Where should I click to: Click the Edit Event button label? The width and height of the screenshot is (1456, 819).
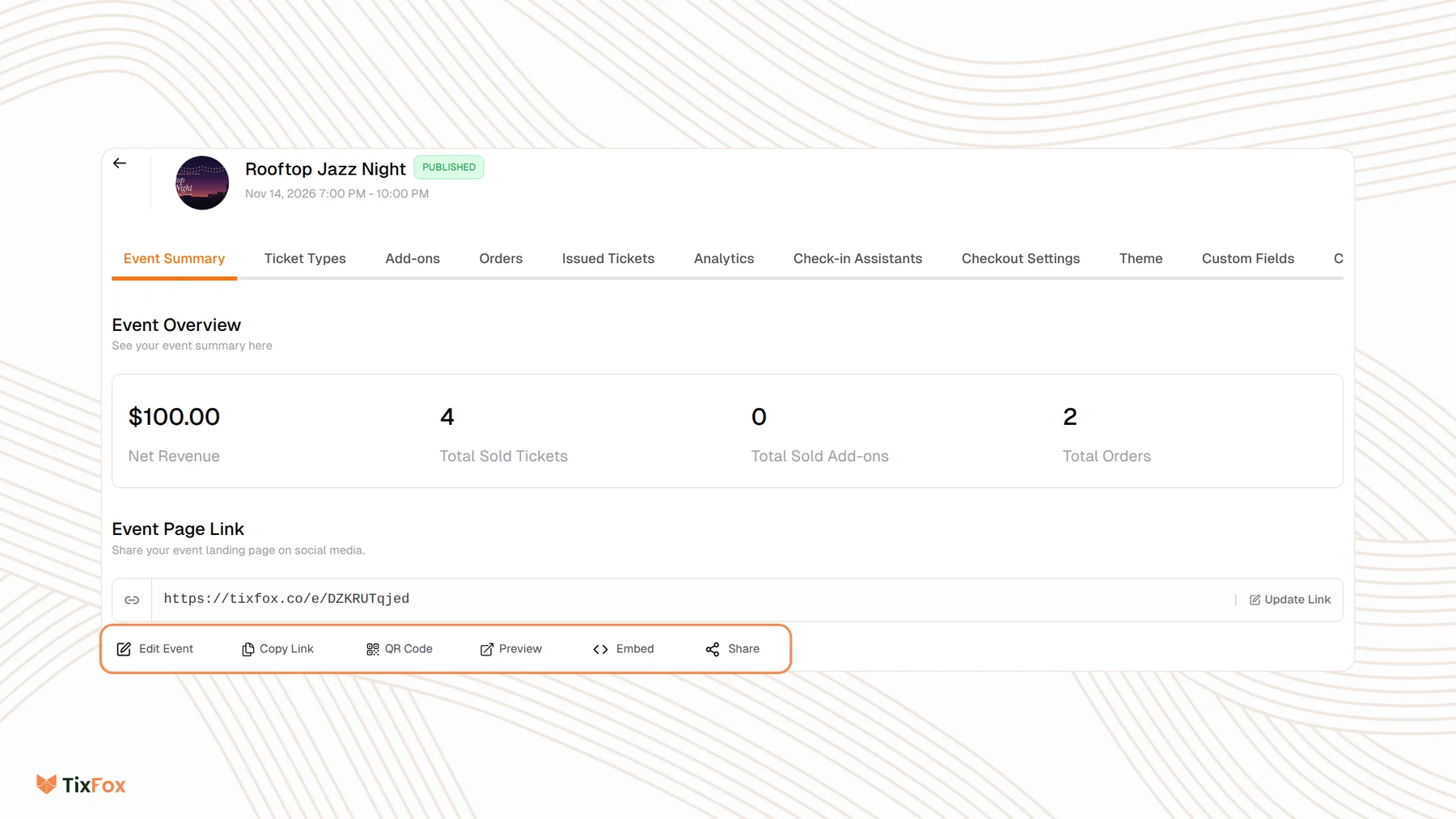[x=166, y=649]
